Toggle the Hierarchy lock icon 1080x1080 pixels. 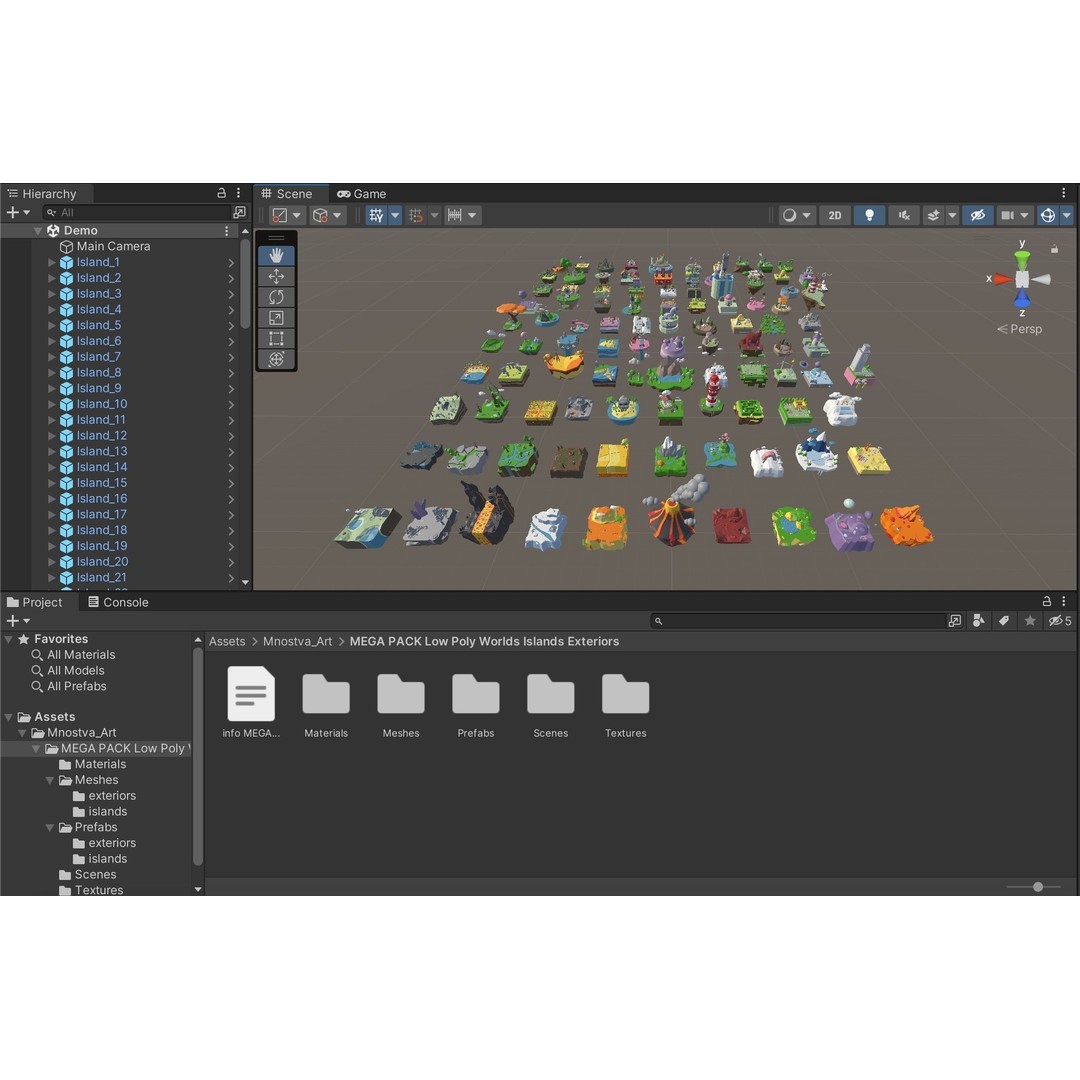click(221, 193)
